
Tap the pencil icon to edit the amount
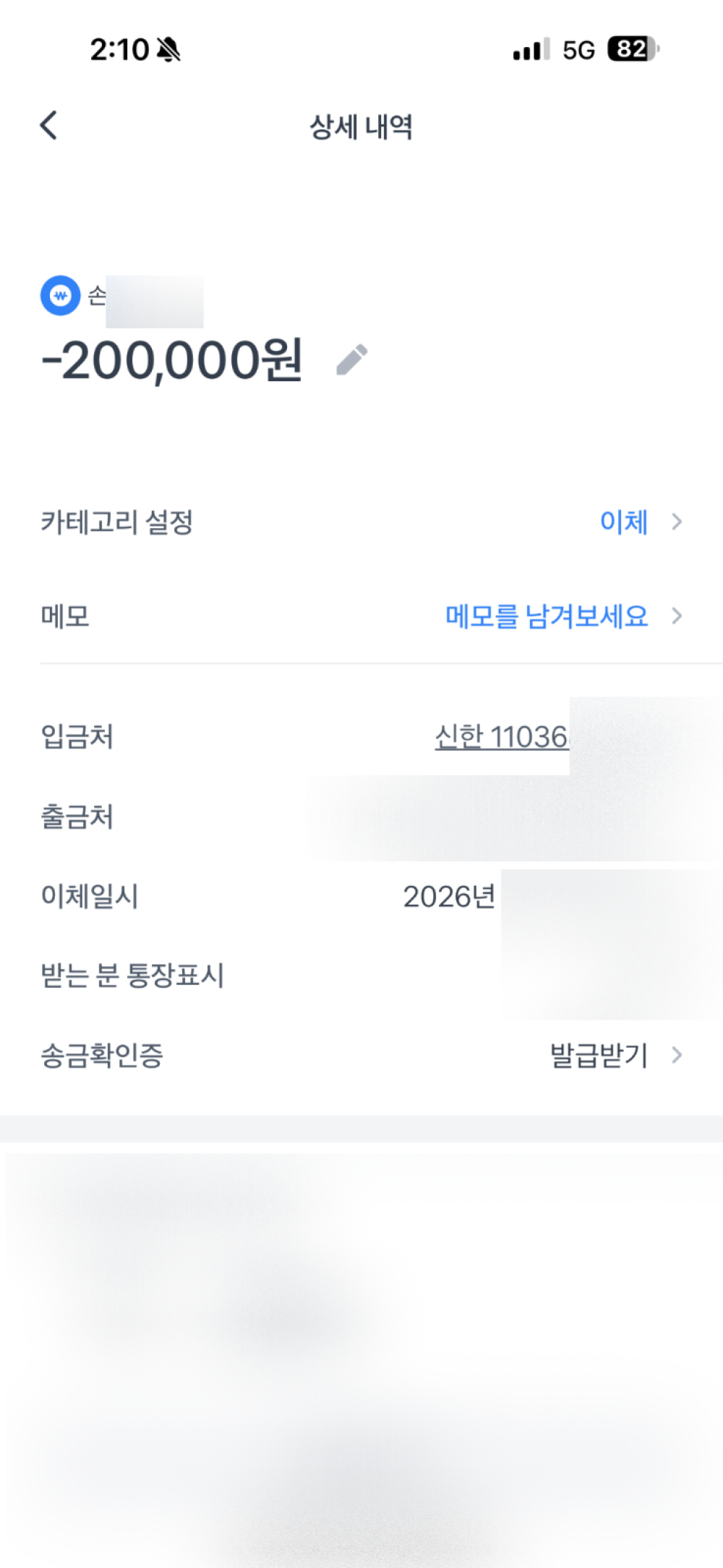click(352, 360)
